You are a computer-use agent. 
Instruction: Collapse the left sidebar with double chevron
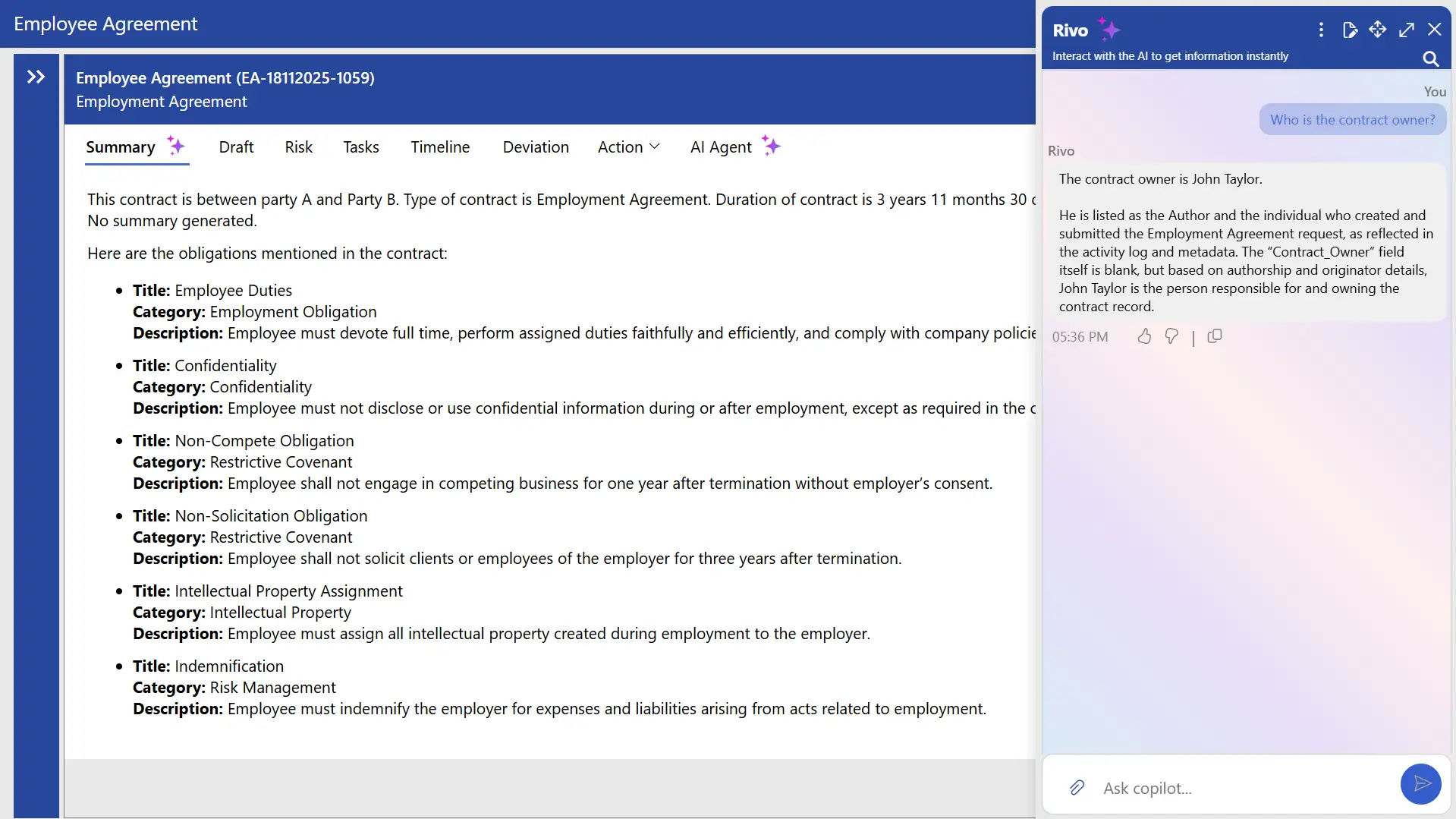35,76
